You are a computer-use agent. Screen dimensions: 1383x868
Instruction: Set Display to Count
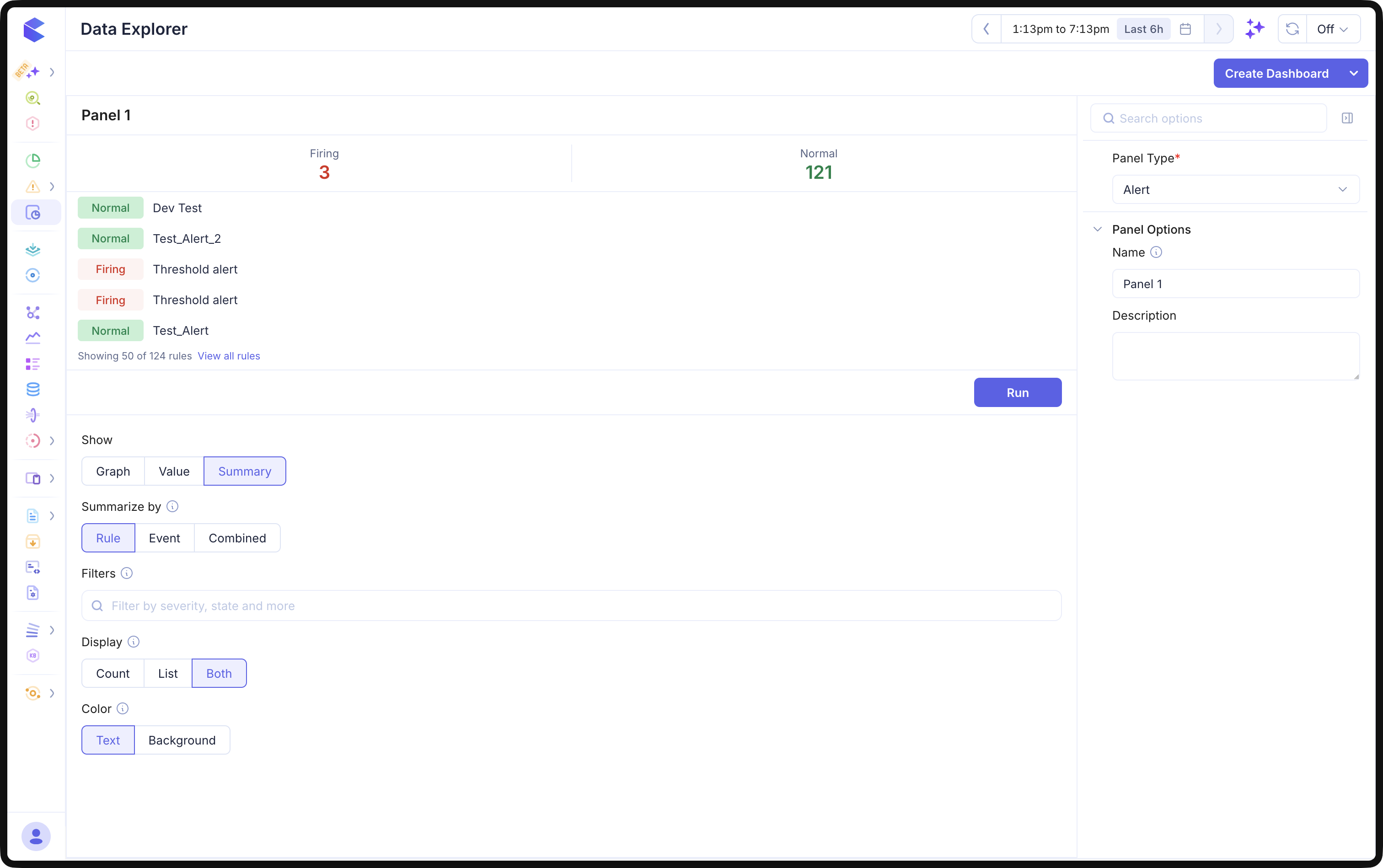(113, 673)
